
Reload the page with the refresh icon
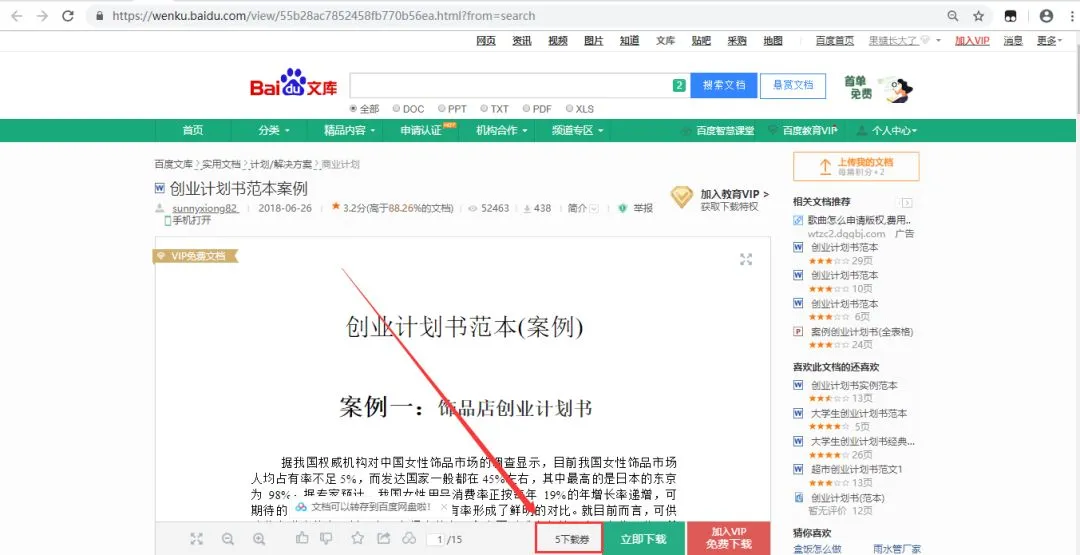68,15
